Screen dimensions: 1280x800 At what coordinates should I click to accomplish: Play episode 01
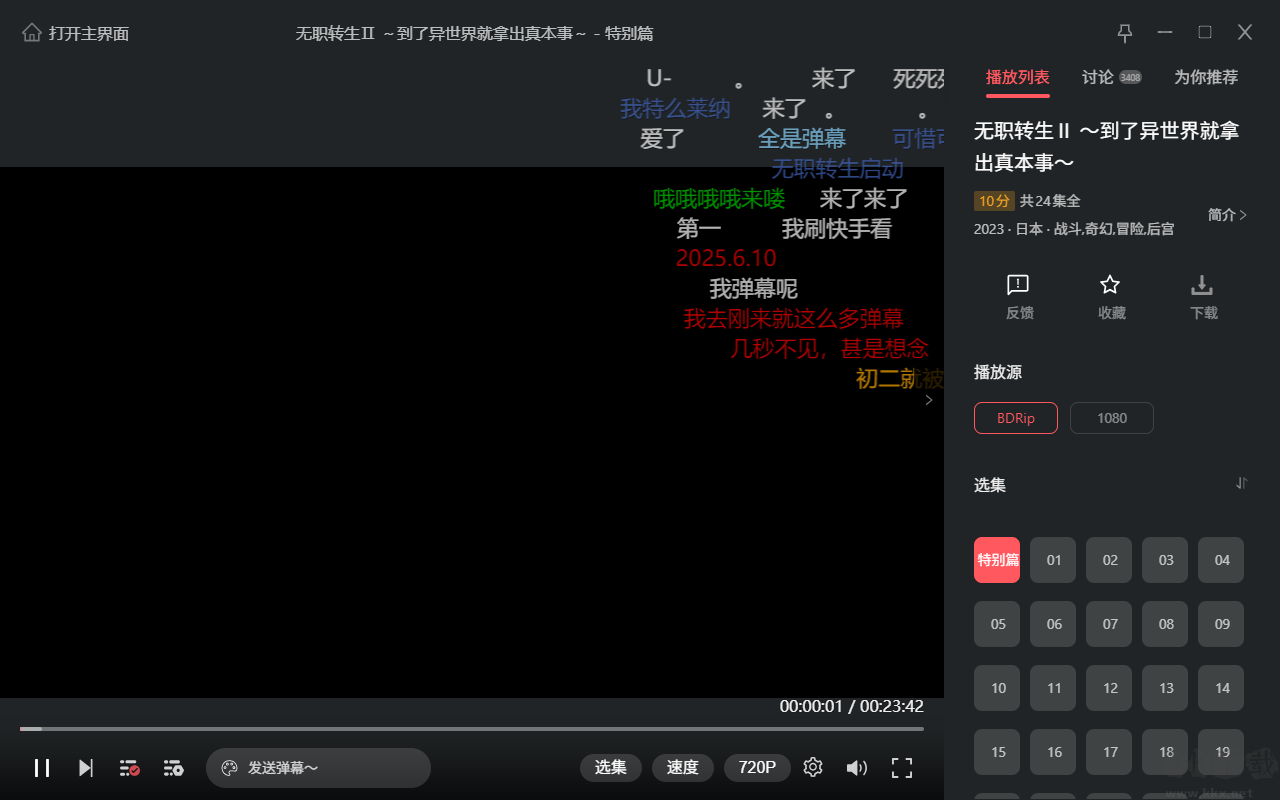(1053, 560)
